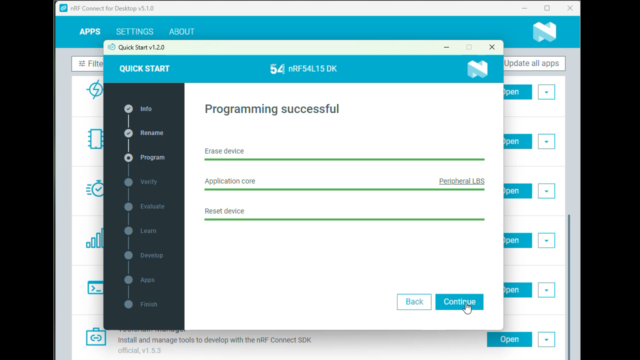Switch to the ABOUT tab
Image resolution: width=640 pixels, height=360 pixels.
click(x=182, y=31)
